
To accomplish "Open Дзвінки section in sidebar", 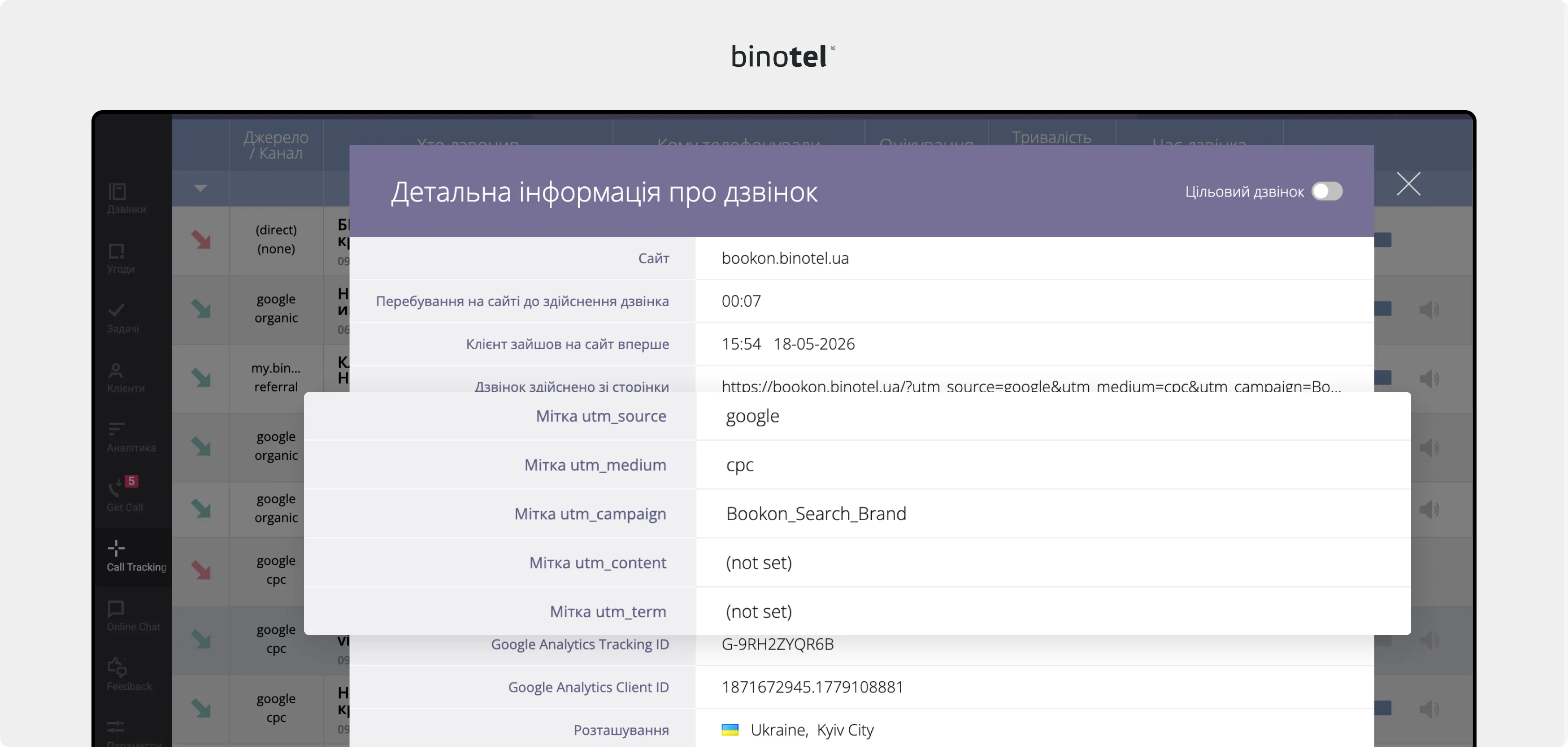I will point(126,198).
